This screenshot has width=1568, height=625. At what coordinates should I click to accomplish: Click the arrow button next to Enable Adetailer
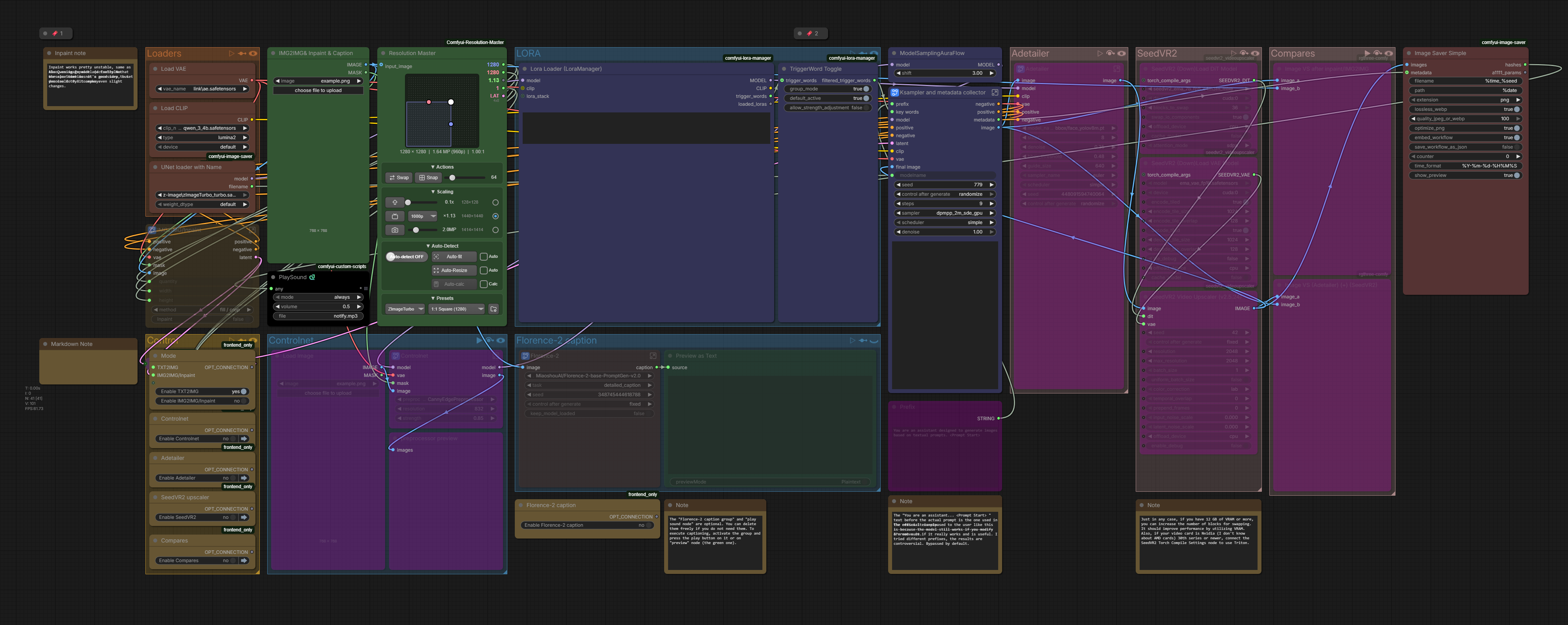pyautogui.click(x=244, y=478)
